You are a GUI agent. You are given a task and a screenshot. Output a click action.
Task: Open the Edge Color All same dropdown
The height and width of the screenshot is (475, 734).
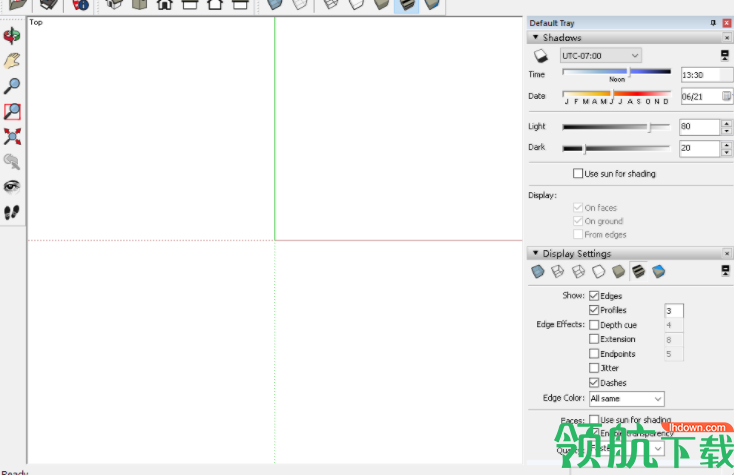(x=626, y=399)
